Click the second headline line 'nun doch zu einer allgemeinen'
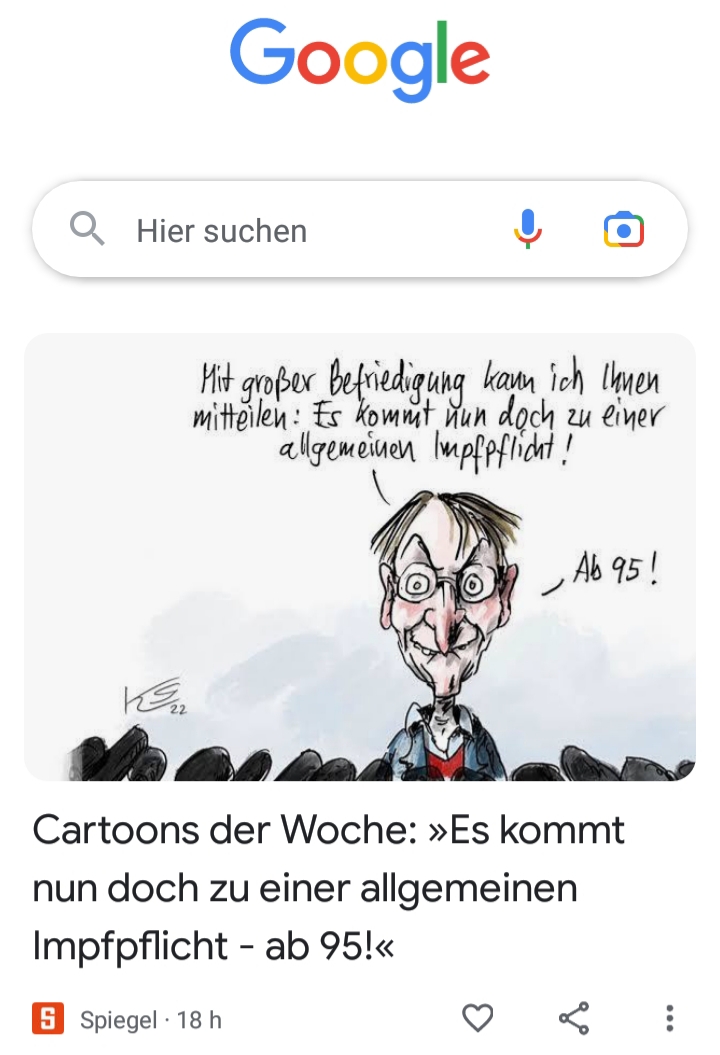Screen dimensions: 720x1055 point(305,888)
